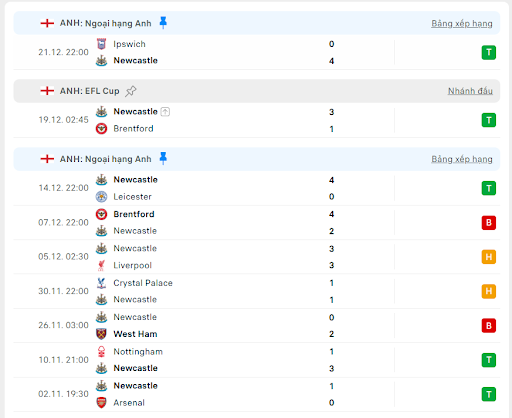The image size is (512, 418).
Task: Click orange H badge for Liverpool match
Action: tap(489, 257)
